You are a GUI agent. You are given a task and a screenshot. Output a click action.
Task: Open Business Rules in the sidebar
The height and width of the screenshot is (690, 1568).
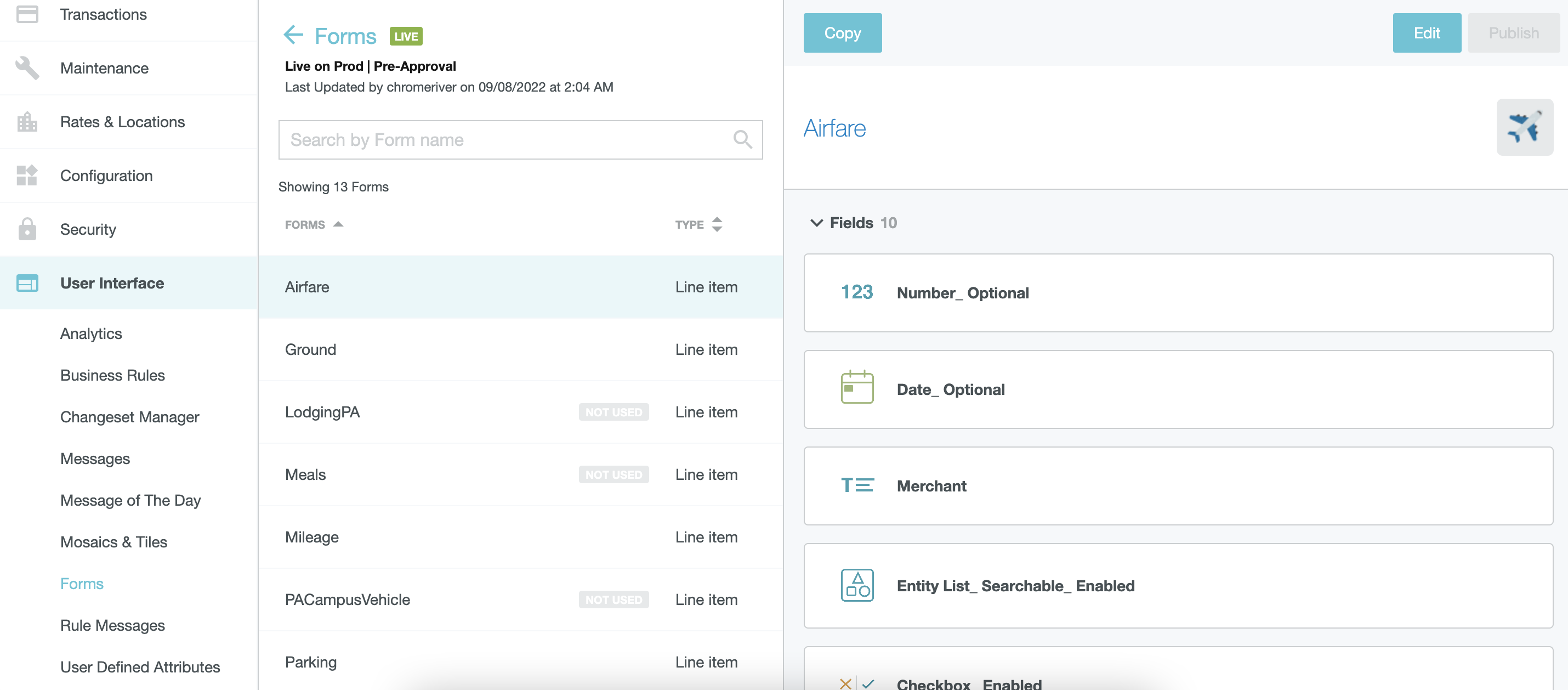click(112, 375)
